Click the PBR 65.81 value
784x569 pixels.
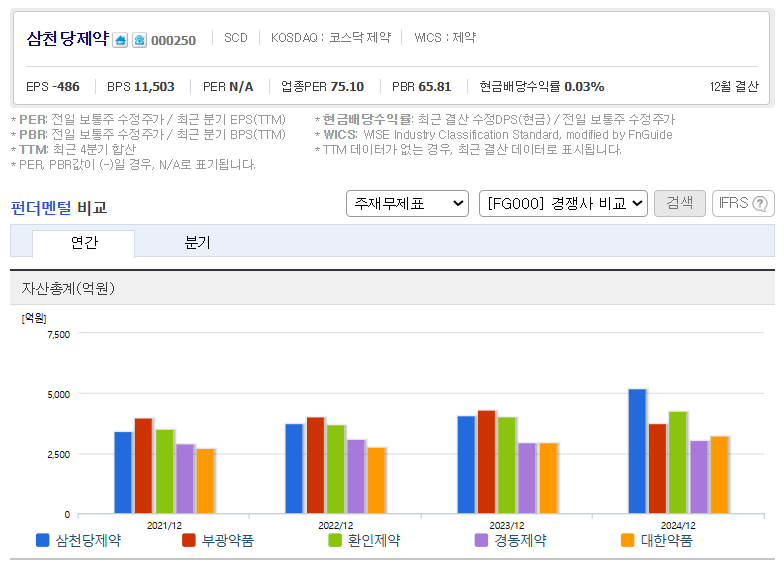tap(422, 87)
